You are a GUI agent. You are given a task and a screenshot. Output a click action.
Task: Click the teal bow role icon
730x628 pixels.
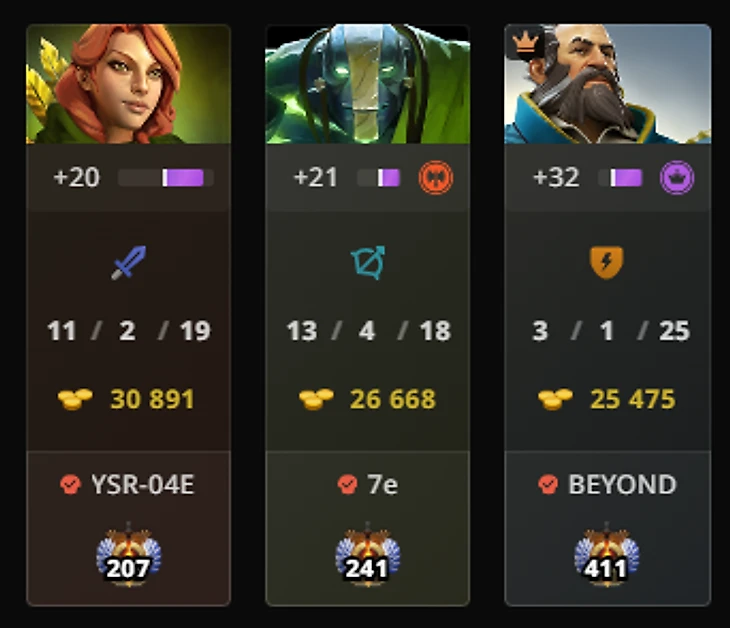[x=368, y=263]
